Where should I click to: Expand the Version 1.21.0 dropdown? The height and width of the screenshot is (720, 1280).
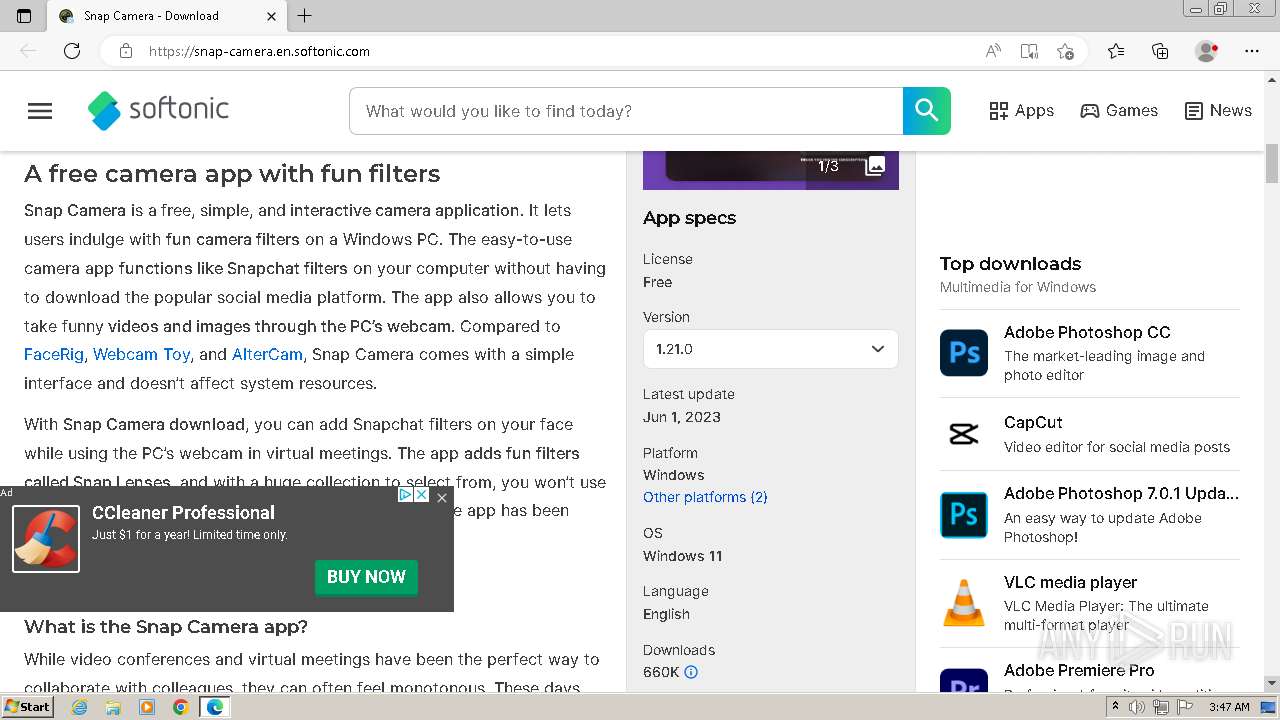point(771,349)
